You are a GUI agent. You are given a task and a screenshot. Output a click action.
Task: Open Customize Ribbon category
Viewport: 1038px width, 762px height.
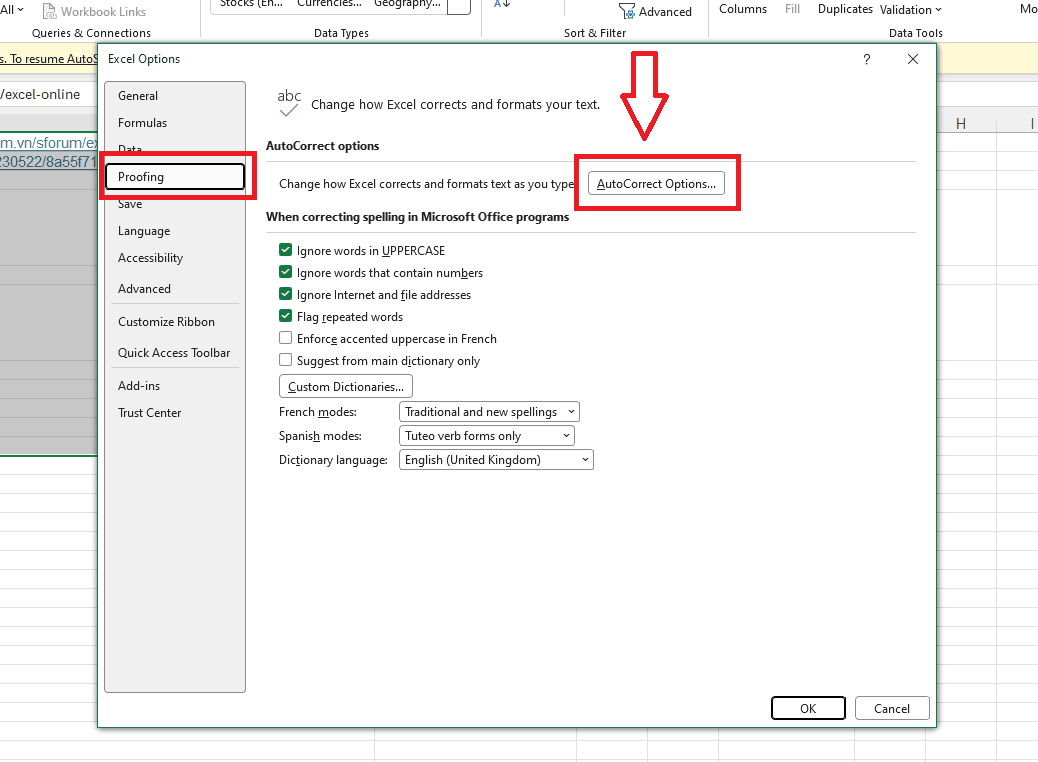pyautogui.click(x=175, y=322)
